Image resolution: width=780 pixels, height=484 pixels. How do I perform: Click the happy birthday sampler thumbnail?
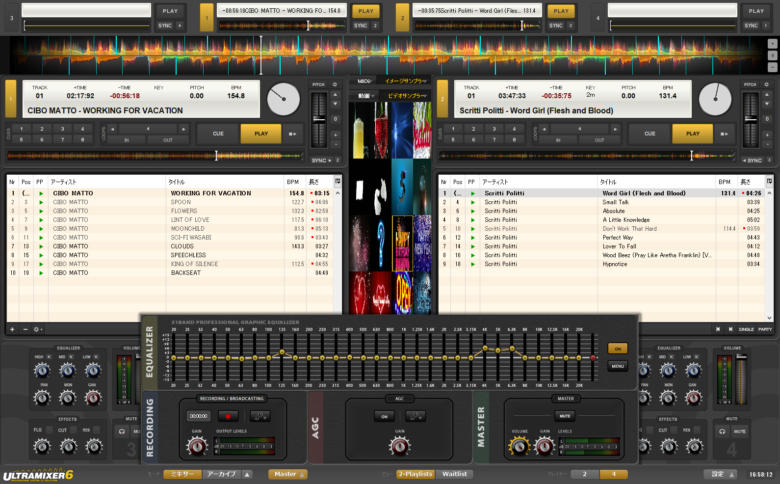pos(402,243)
